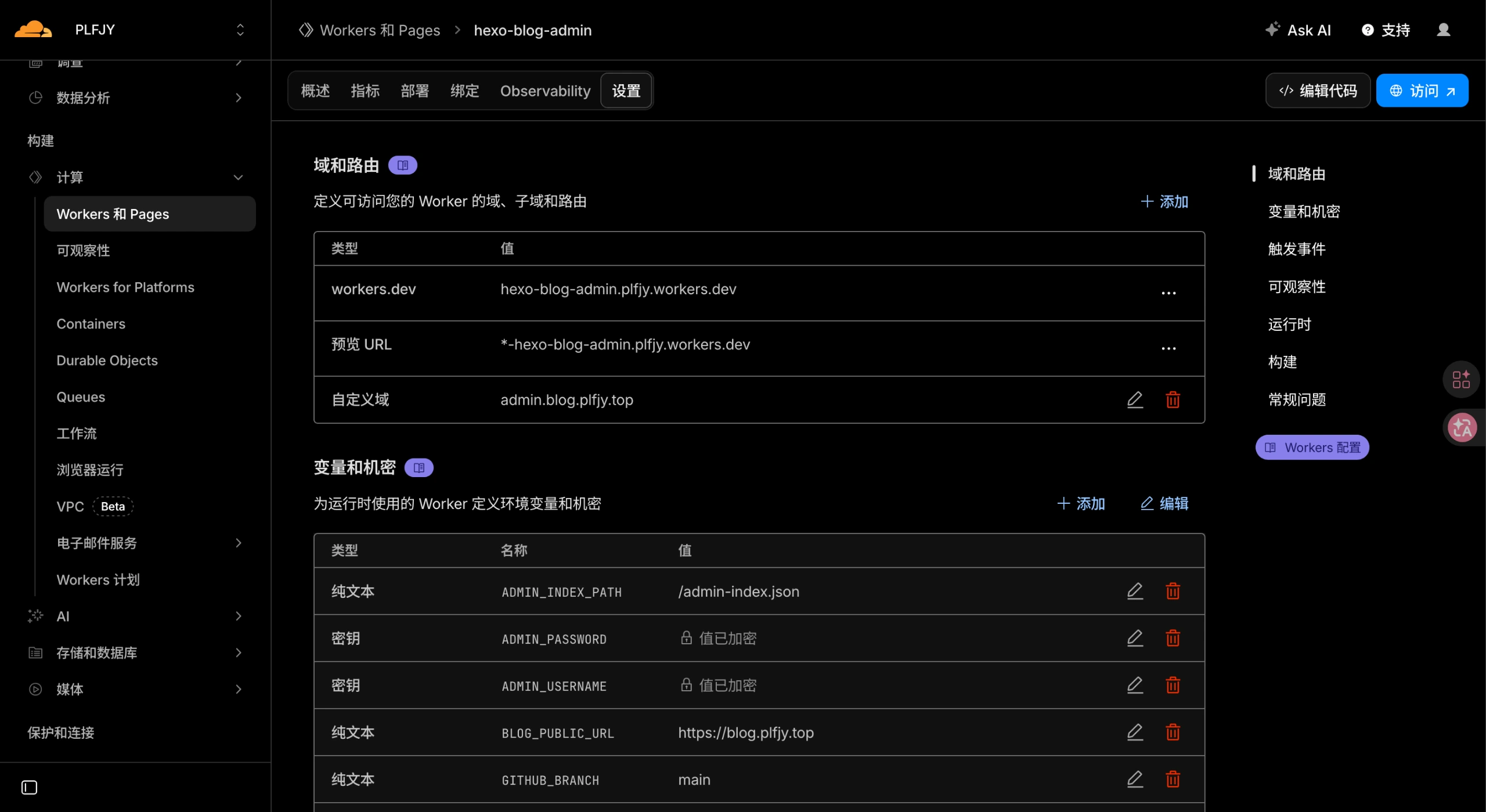This screenshot has height=812, width=1486.
Task: Open the PLFJY account switcher
Action: tap(160, 30)
